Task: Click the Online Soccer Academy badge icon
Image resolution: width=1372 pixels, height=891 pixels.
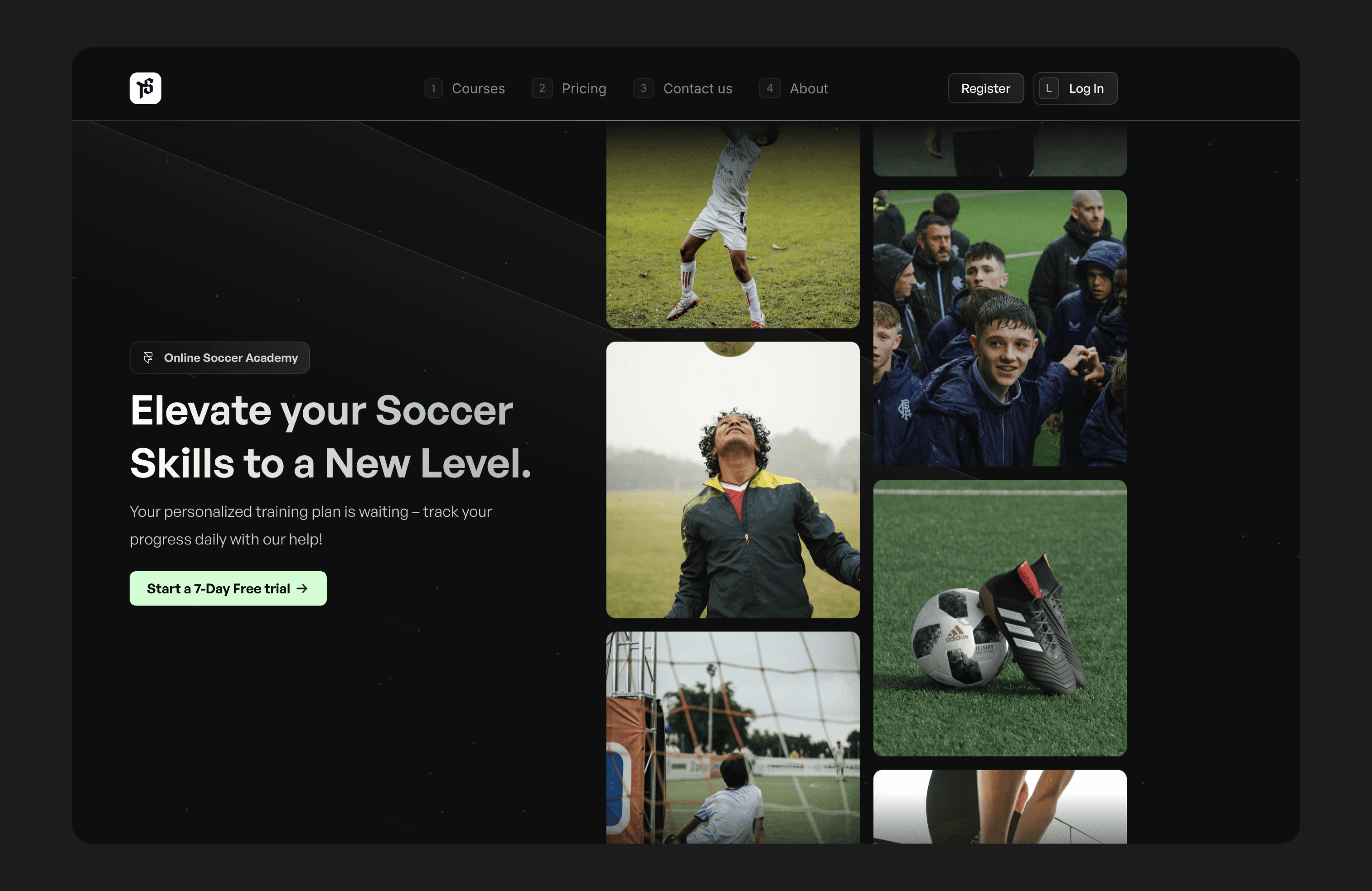Action: (x=148, y=358)
